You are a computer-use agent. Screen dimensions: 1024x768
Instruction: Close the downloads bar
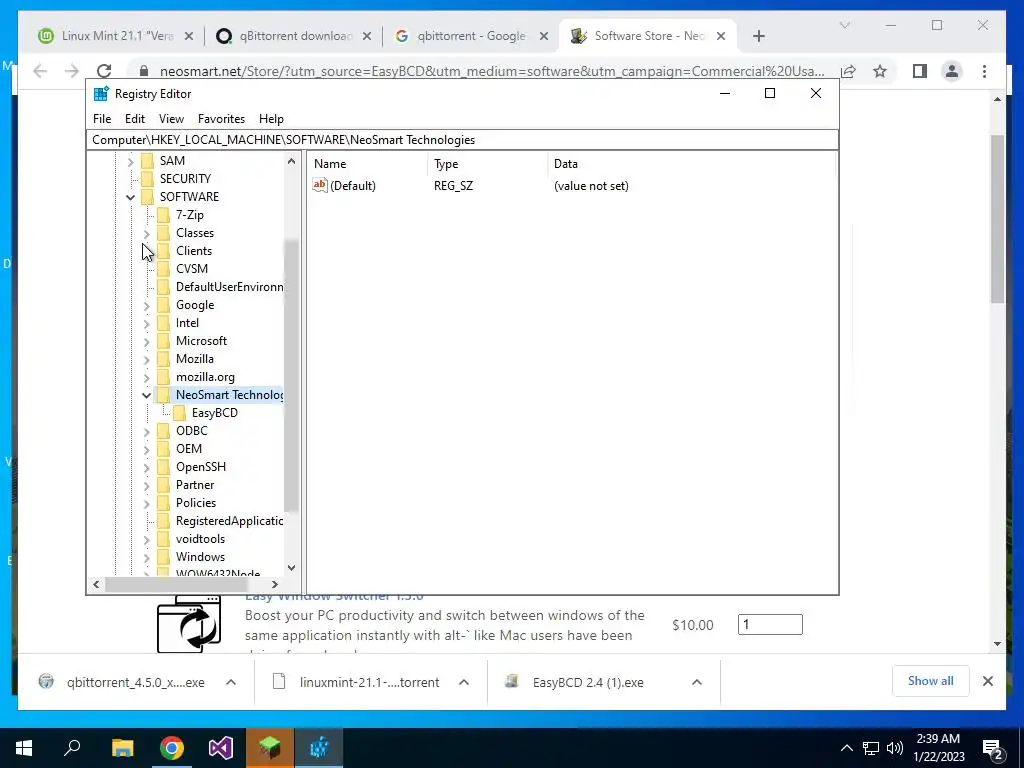(x=988, y=681)
